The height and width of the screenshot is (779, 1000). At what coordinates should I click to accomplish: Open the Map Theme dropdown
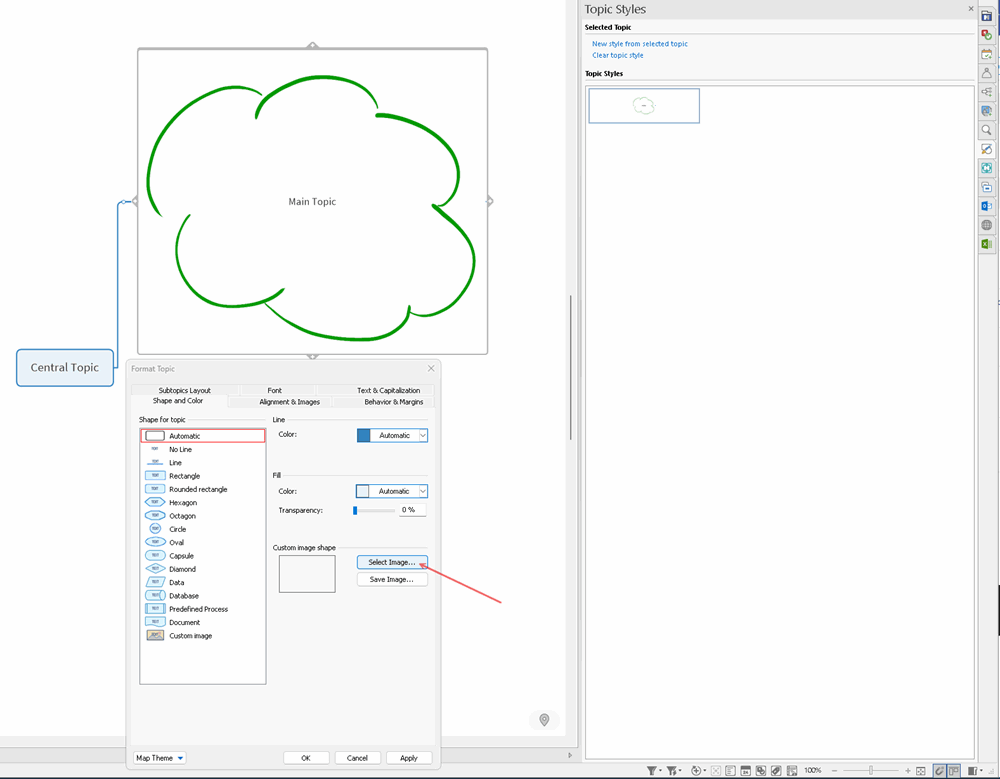point(160,758)
